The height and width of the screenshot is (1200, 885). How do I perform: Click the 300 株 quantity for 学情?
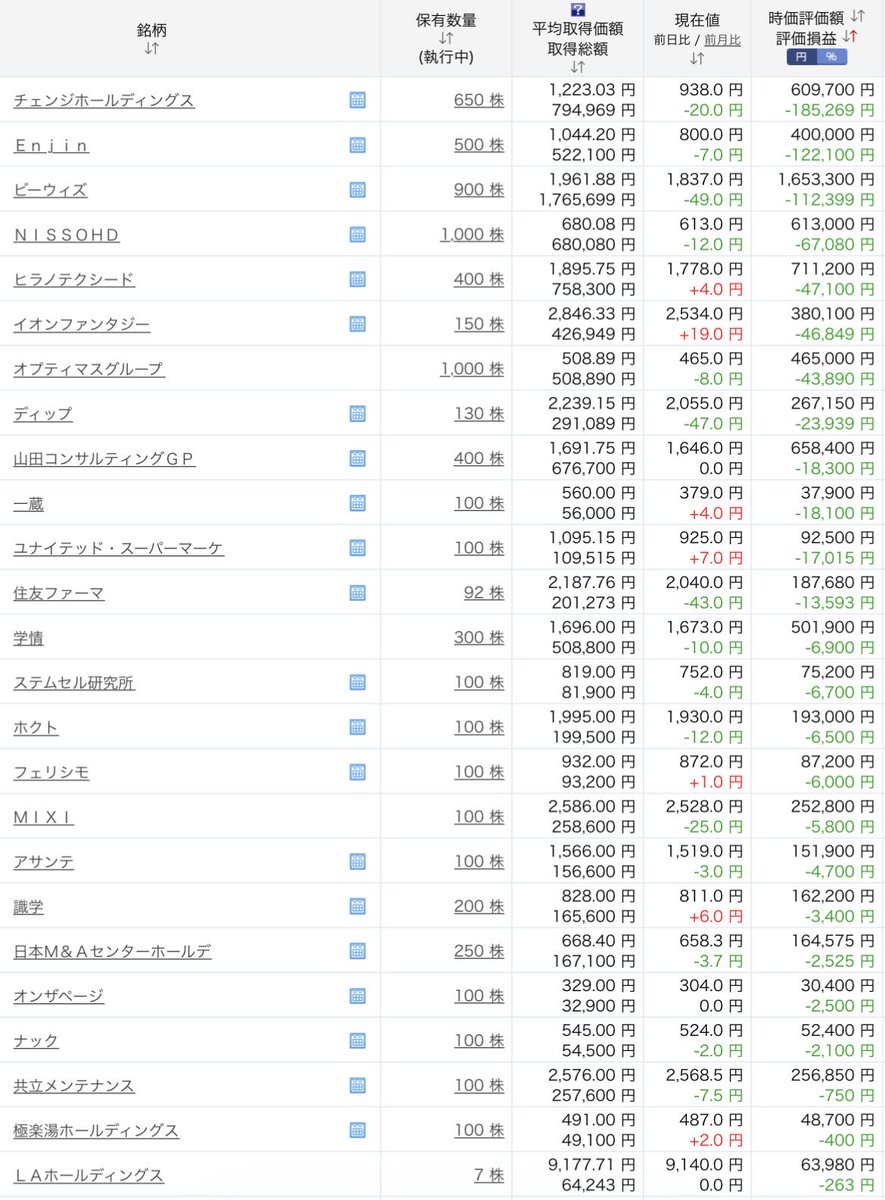(479, 638)
